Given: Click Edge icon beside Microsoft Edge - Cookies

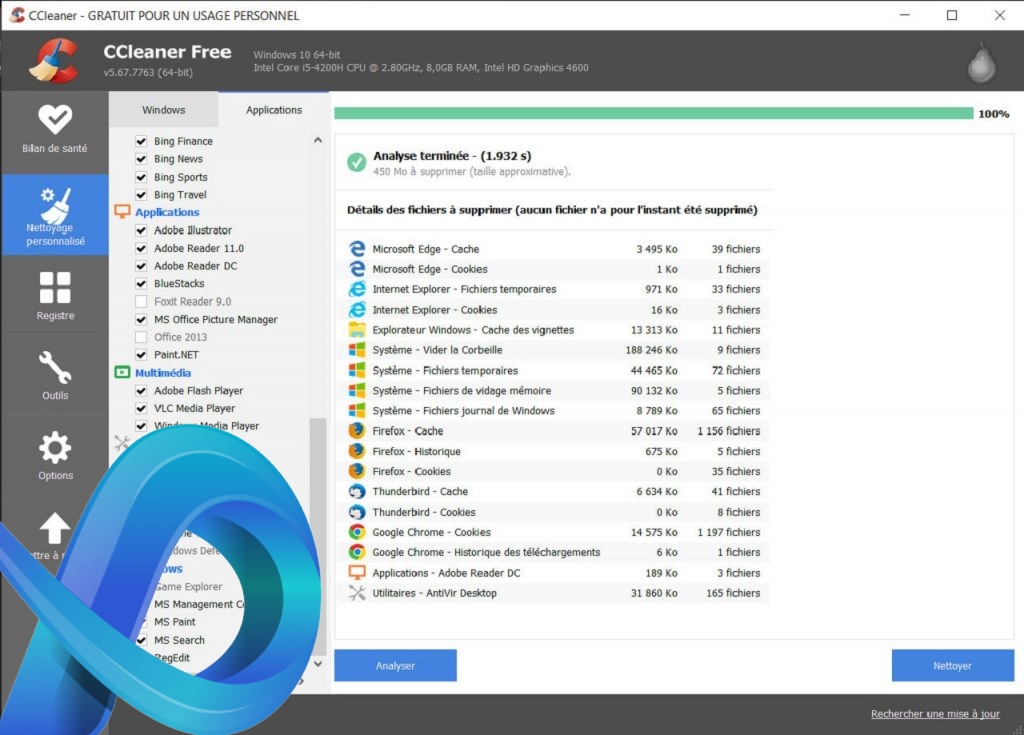Looking at the screenshot, I should coord(357,269).
